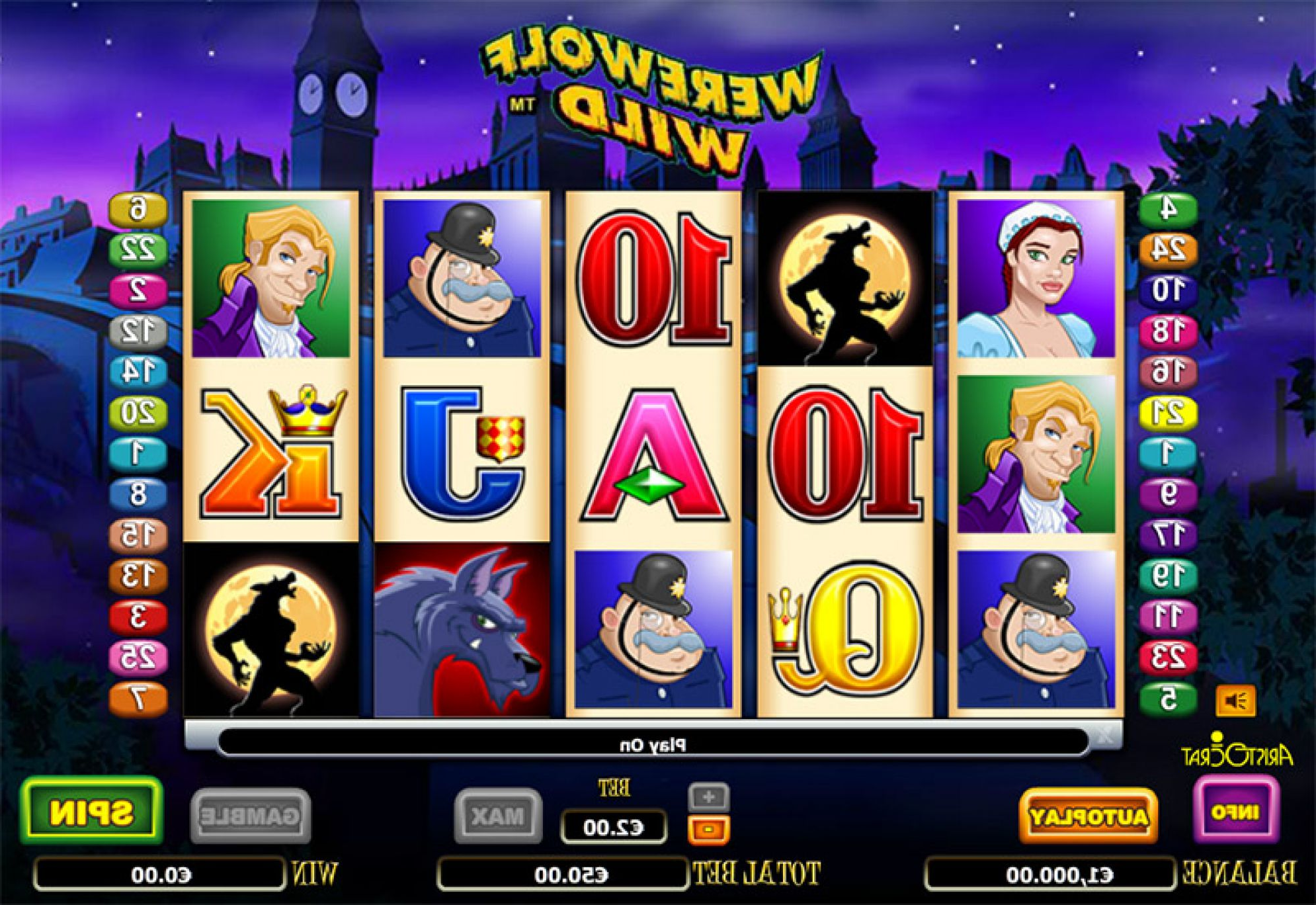
Task: Open the purple INFO panel
Action: click(x=1235, y=812)
